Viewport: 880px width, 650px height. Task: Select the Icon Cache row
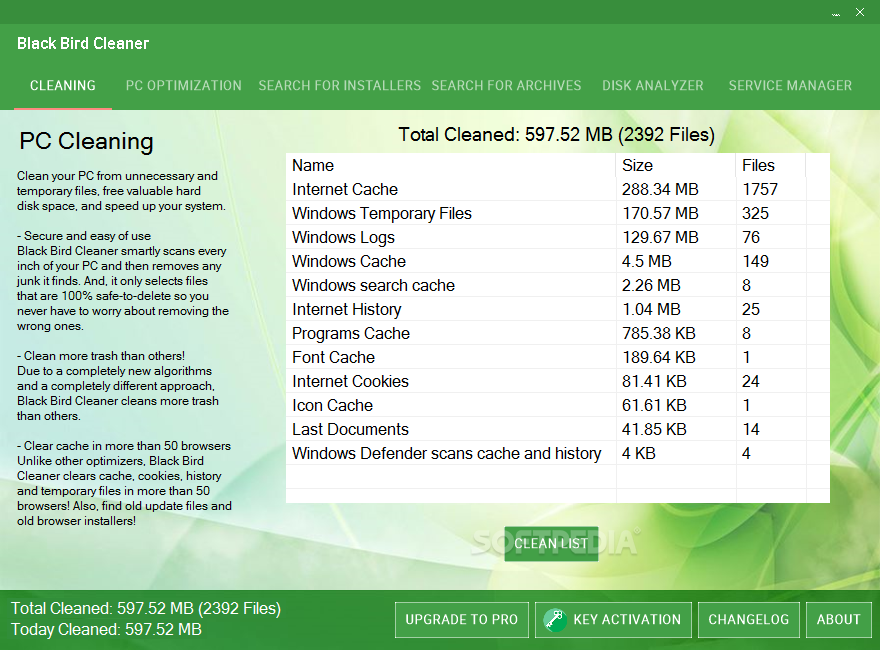tap(558, 405)
